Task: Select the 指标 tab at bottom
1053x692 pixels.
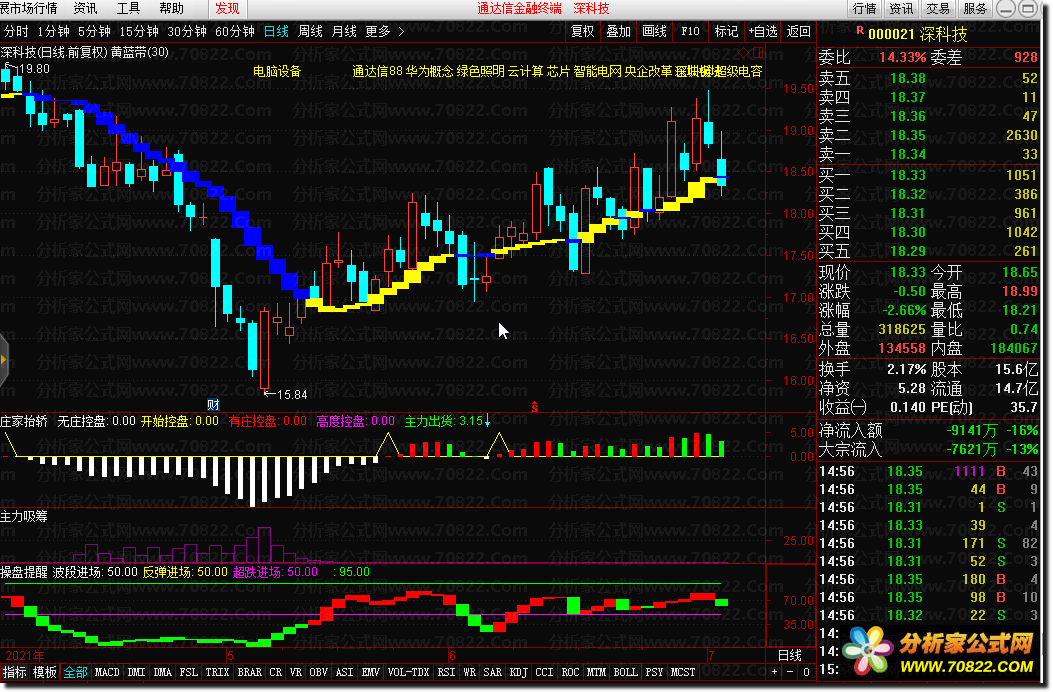Action: click(x=15, y=673)
